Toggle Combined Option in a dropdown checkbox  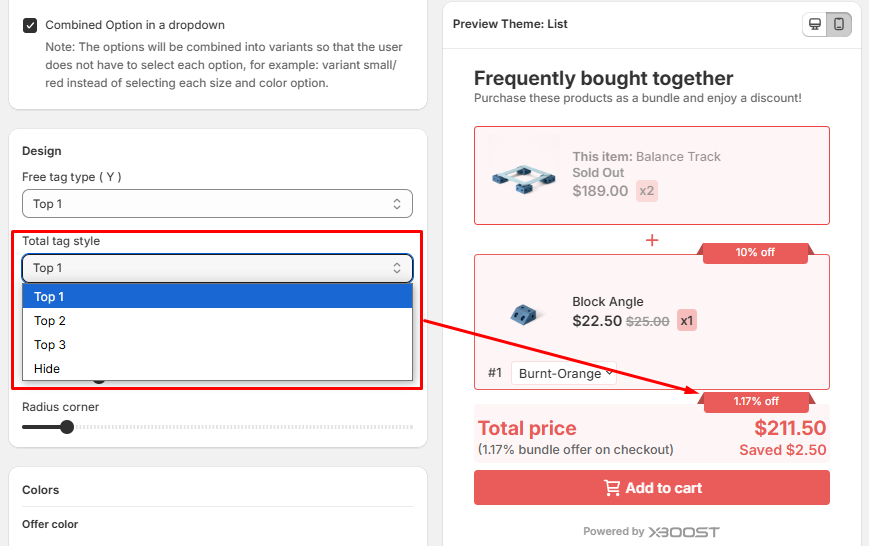(30, 25)
